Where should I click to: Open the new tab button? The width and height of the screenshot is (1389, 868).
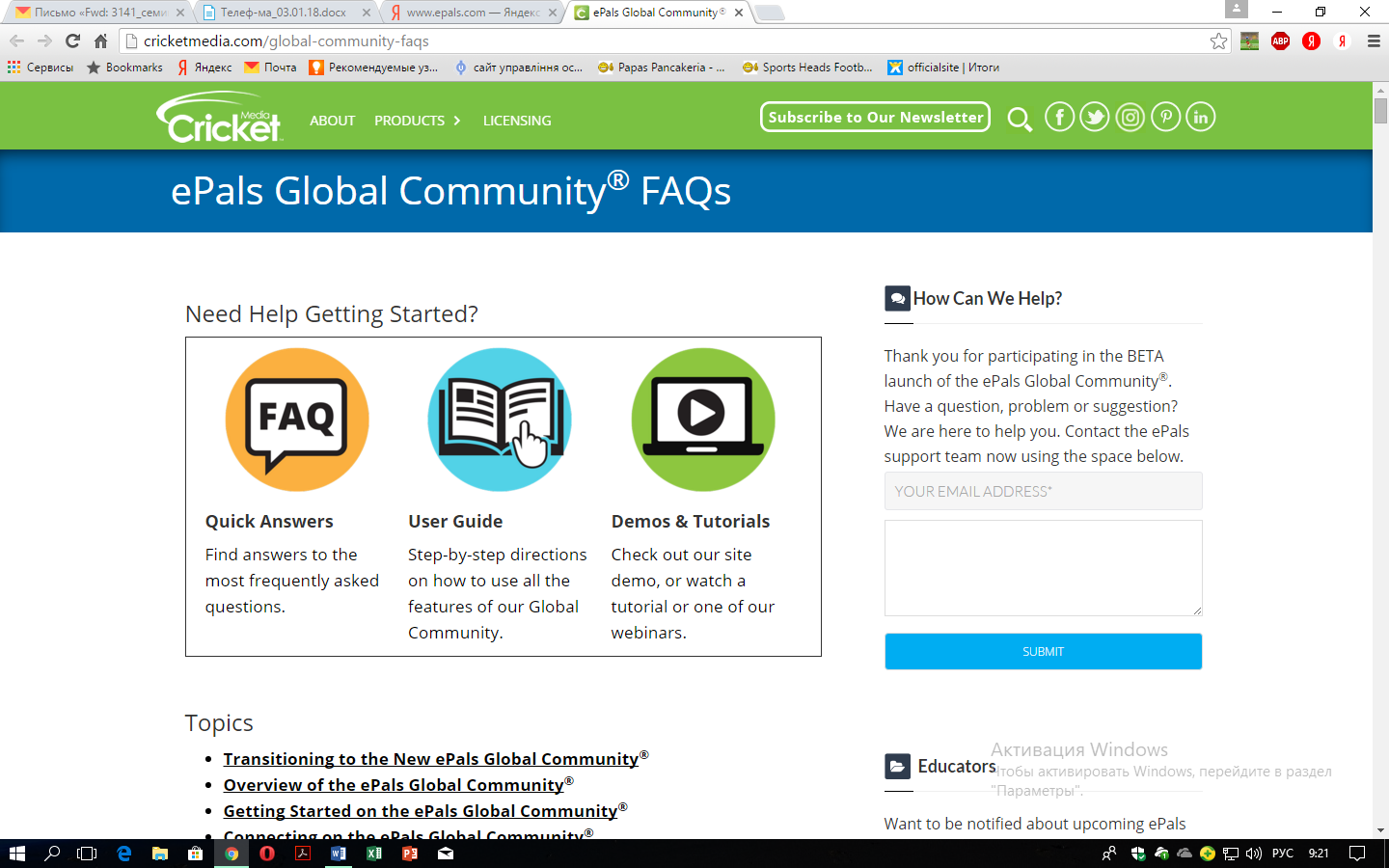(x=769, y=13)
